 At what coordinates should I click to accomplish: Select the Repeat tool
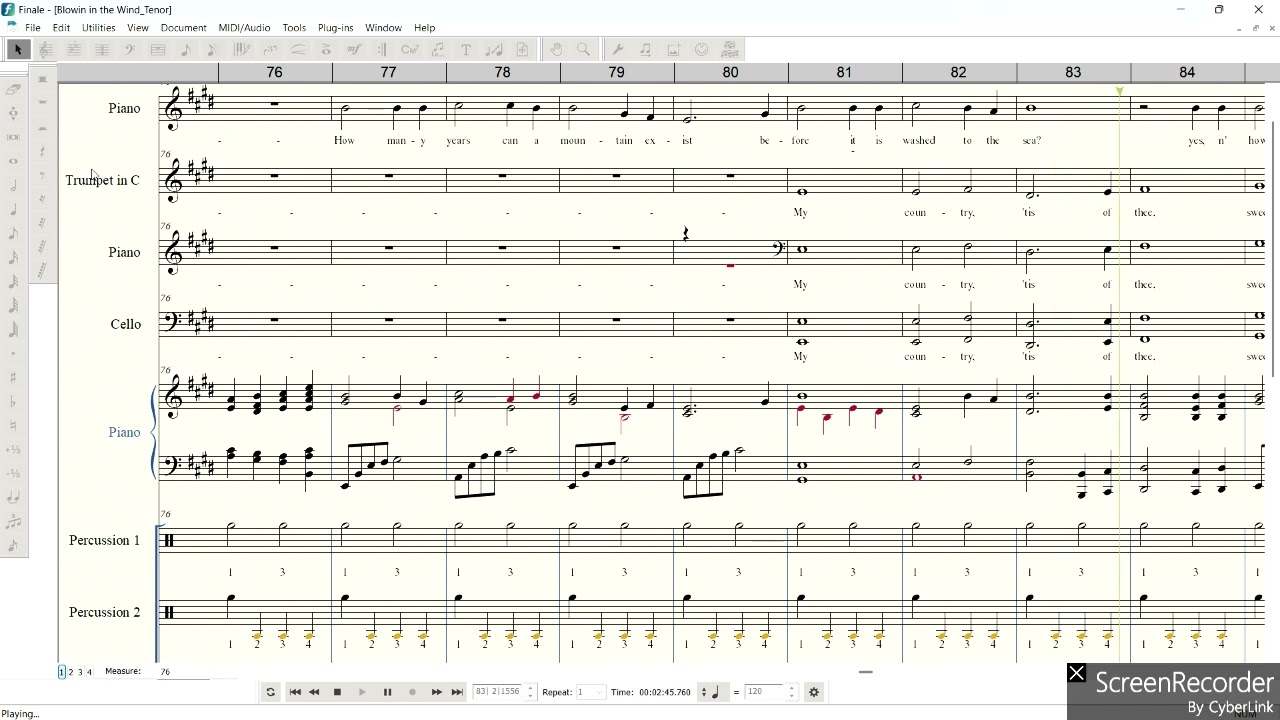(382, 49)
